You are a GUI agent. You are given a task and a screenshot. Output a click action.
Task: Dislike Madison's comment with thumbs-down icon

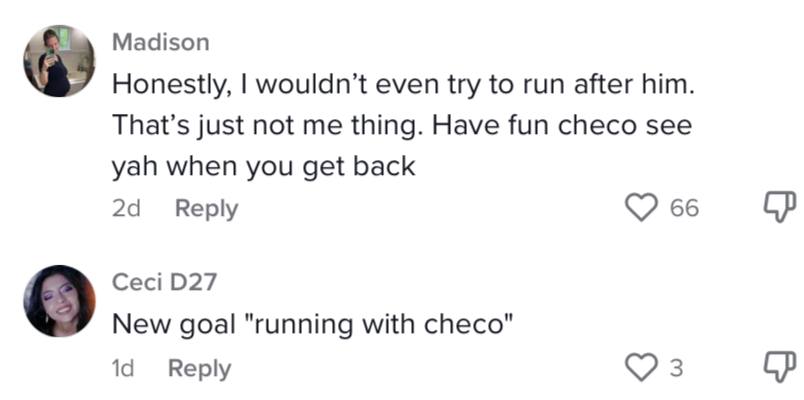779,207
